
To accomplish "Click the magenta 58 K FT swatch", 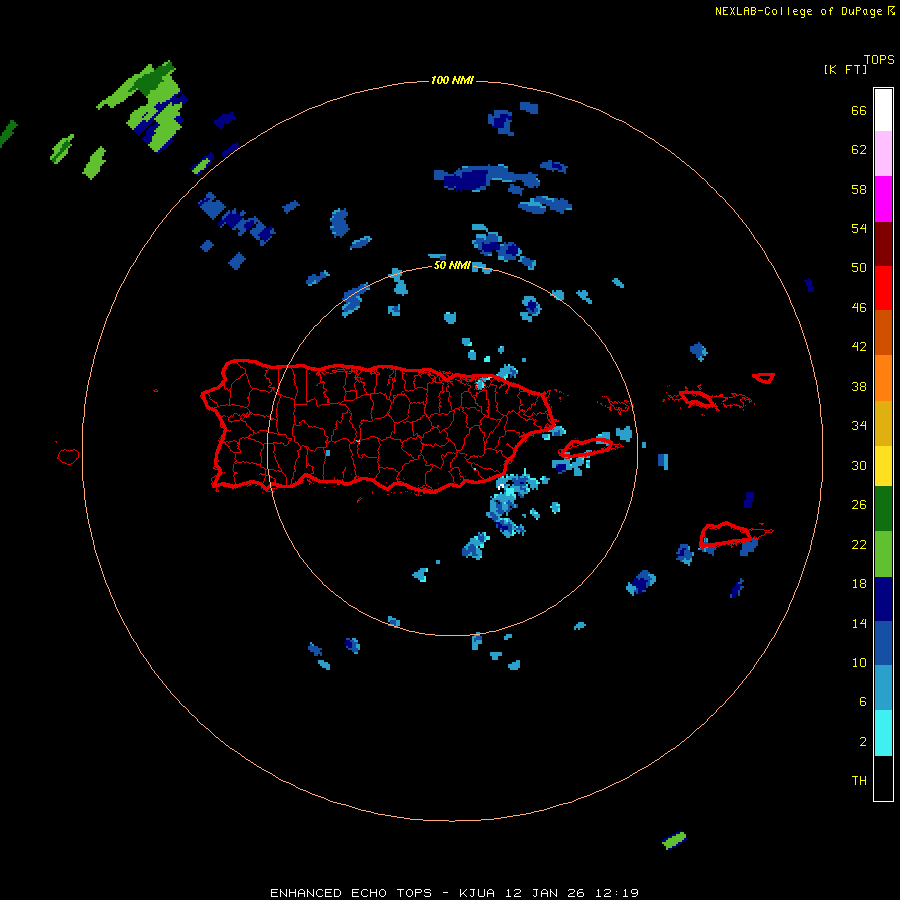I will (x=883, y=199).
